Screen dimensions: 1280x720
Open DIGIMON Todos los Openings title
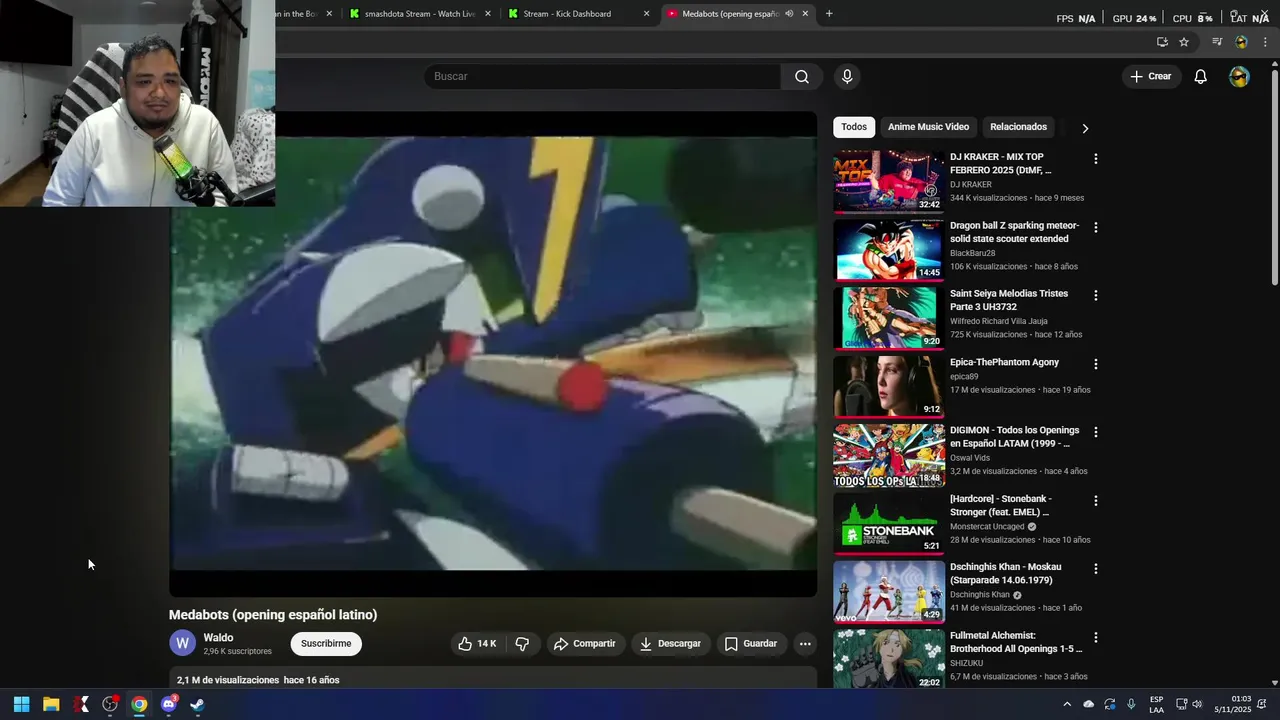pyautogui.click(x=1014, y=437)
